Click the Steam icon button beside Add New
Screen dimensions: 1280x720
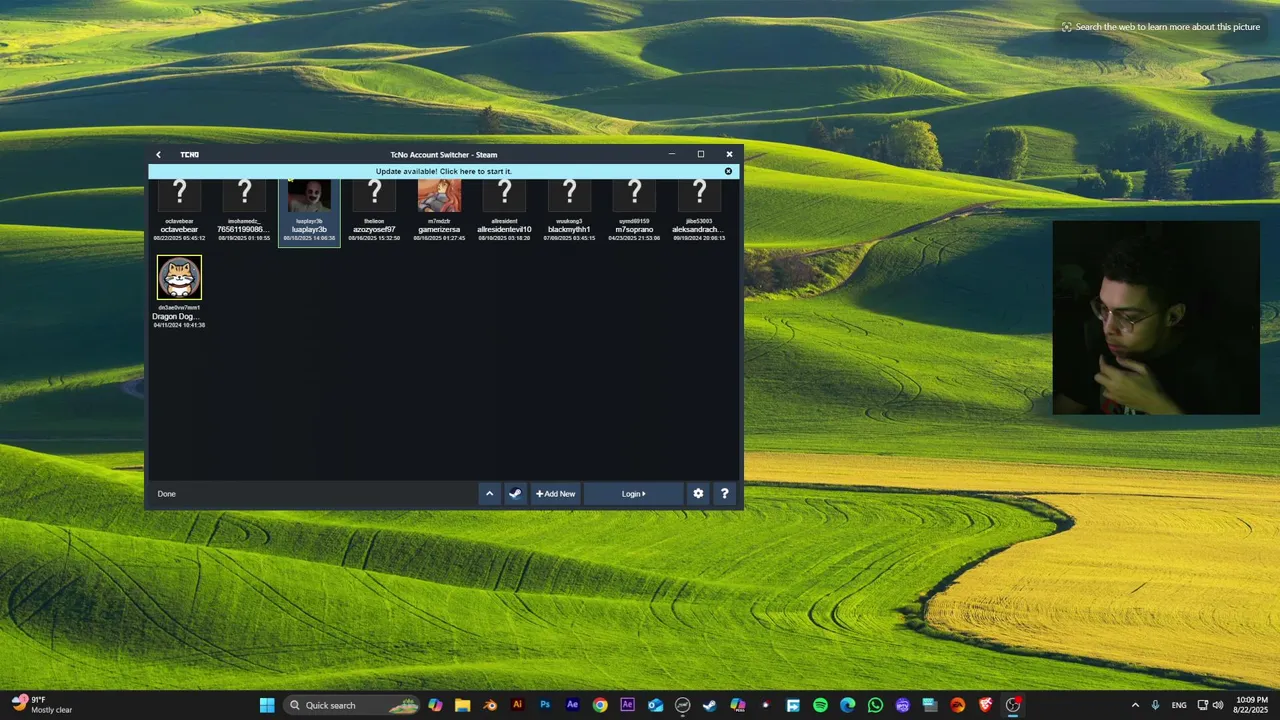(515, 493)
